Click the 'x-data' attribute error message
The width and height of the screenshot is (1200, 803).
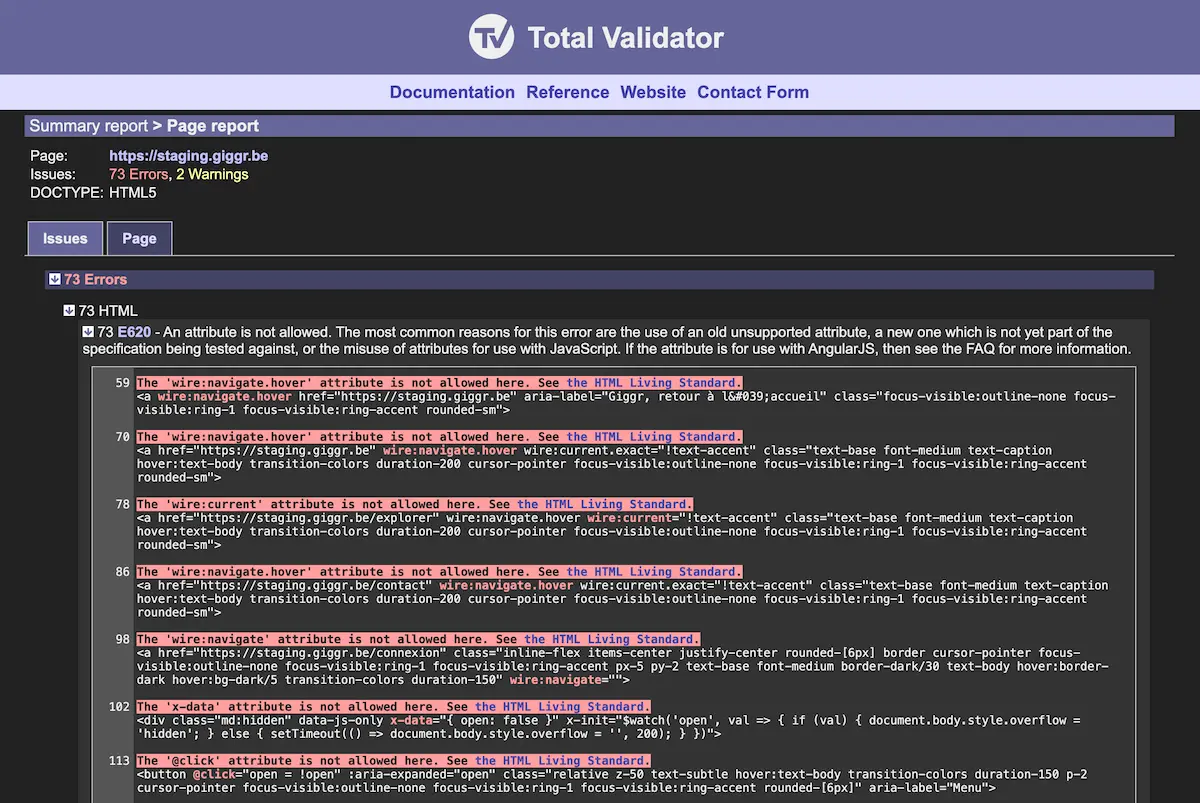click(x=394, y=707)
